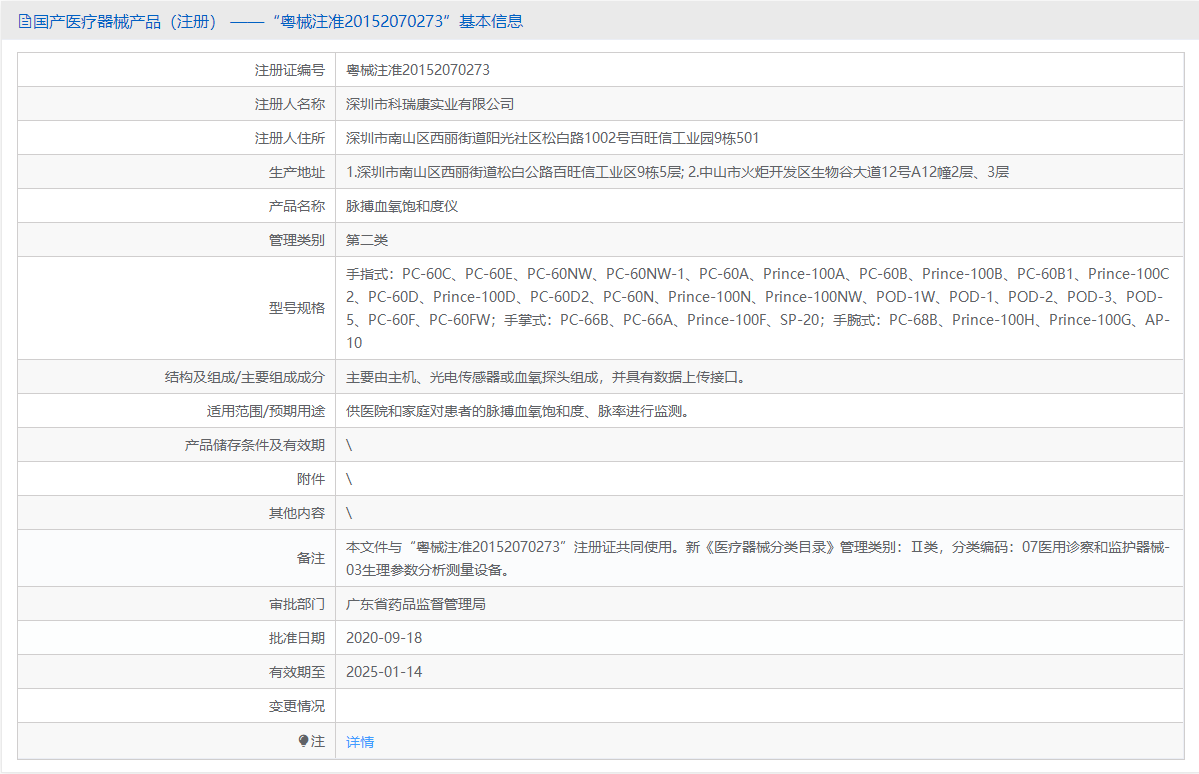Click the 生产地址 production address cell

(x=676, y=171)
